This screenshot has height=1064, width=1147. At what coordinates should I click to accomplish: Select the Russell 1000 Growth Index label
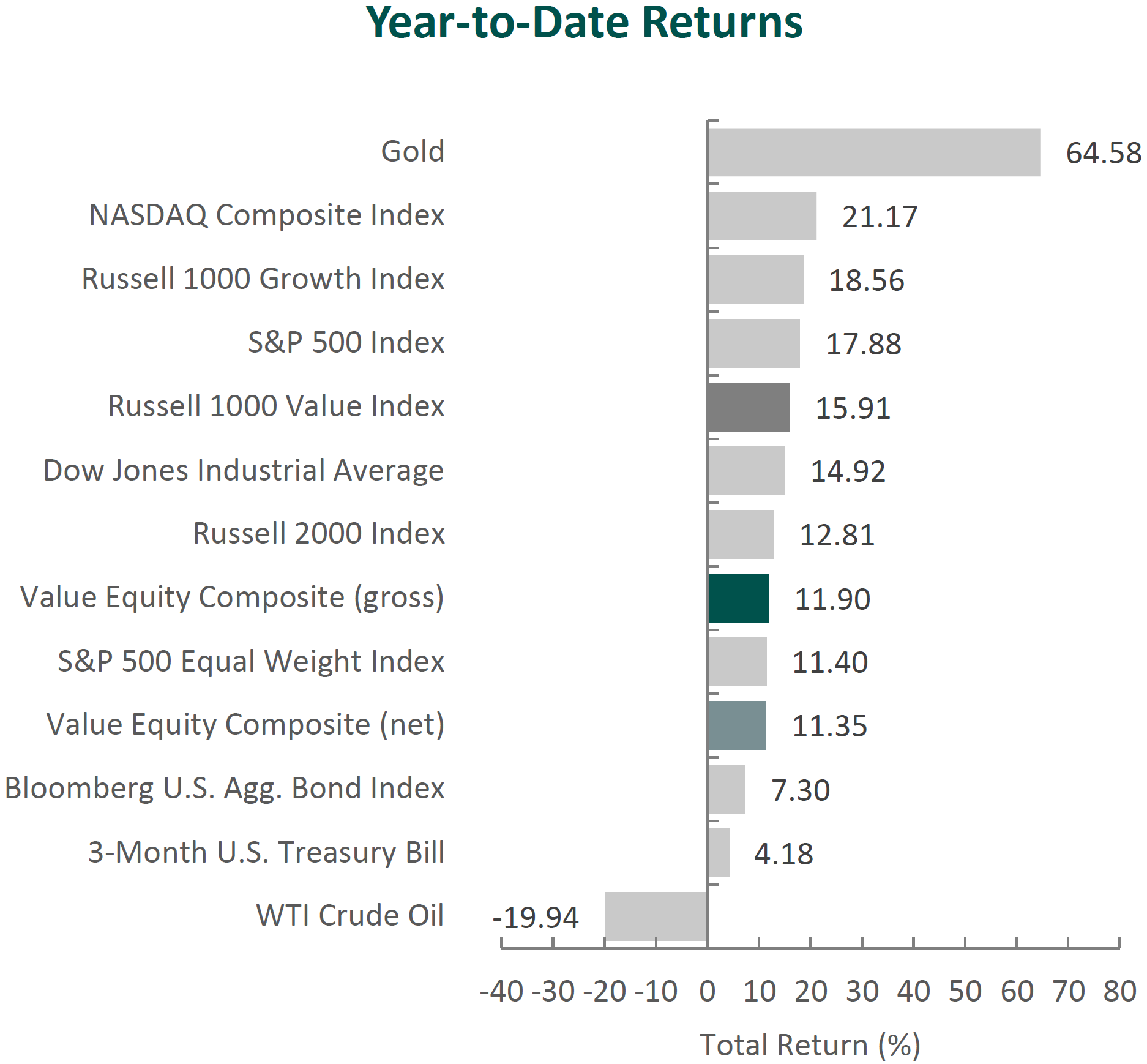pos(263,279)
